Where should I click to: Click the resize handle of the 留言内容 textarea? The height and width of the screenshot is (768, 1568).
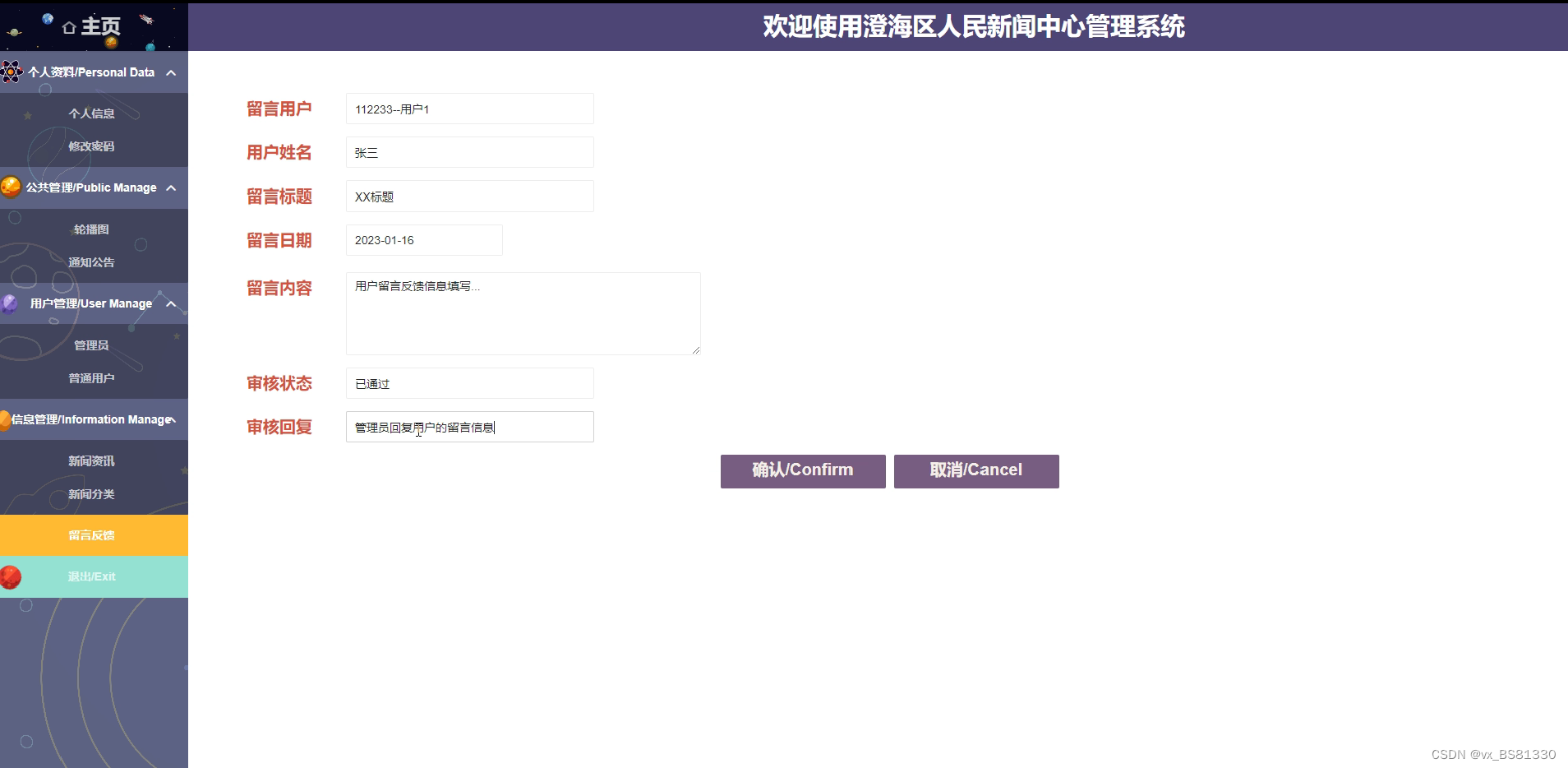coord(695,349)
